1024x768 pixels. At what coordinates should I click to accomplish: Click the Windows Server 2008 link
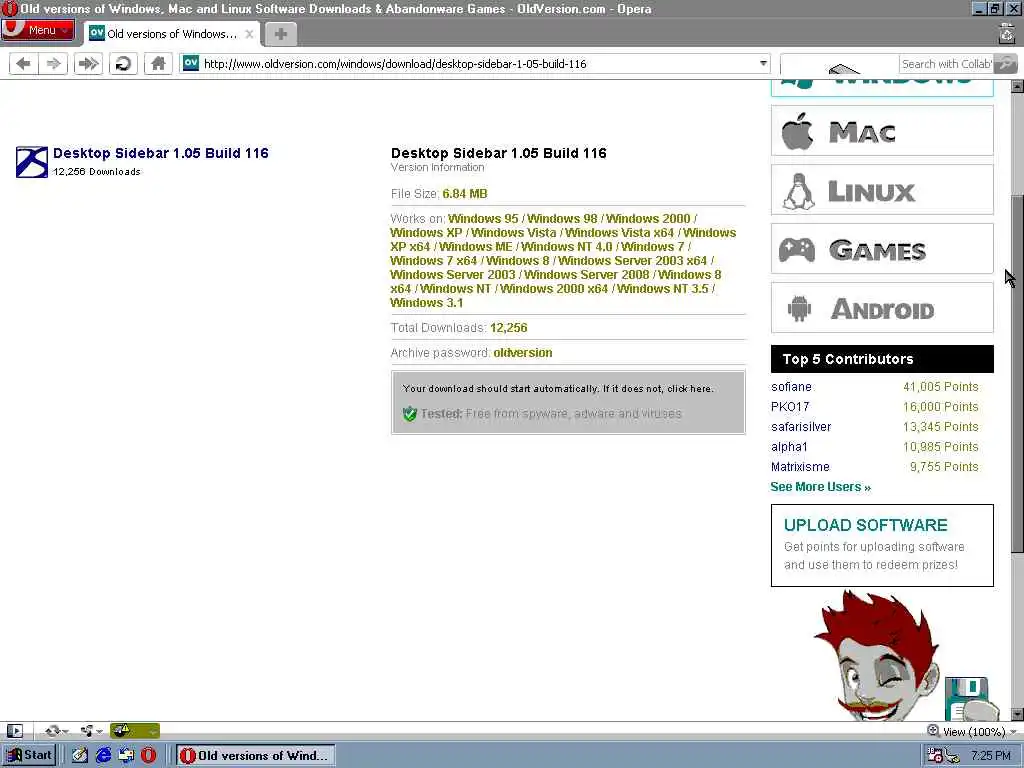pos(586,275)
